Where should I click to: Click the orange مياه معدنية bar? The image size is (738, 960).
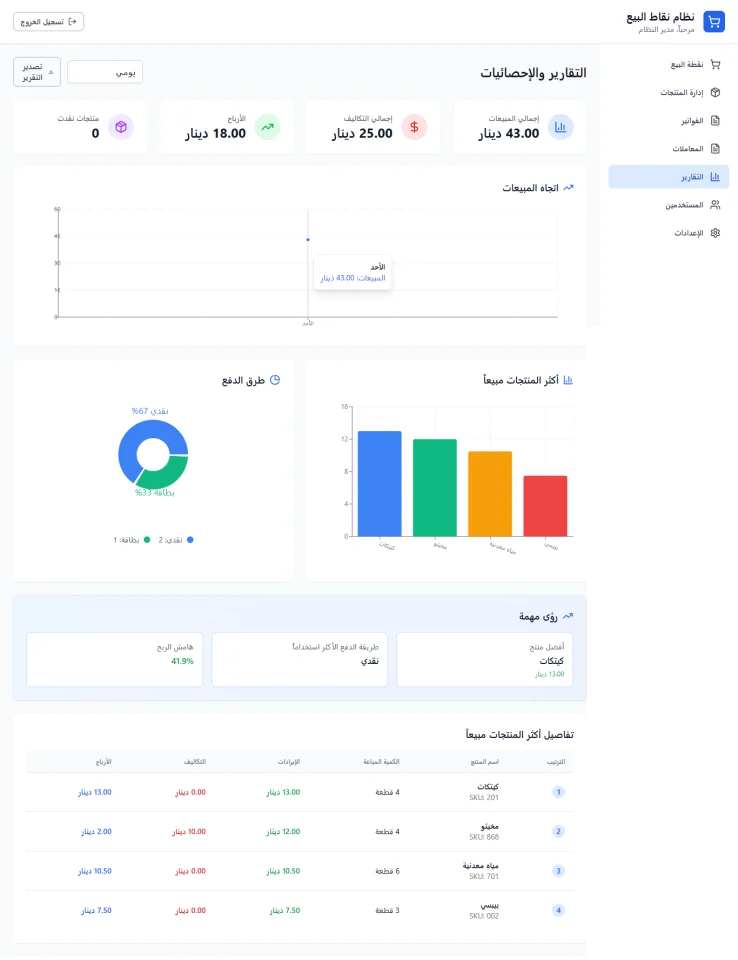coord(490,494)
